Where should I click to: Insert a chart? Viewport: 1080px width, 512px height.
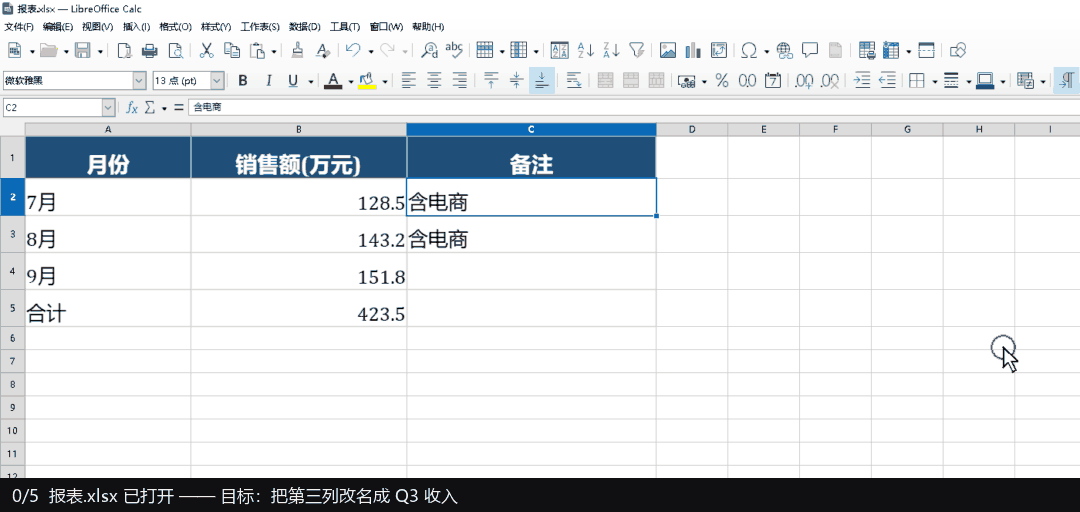click(693, 50)
